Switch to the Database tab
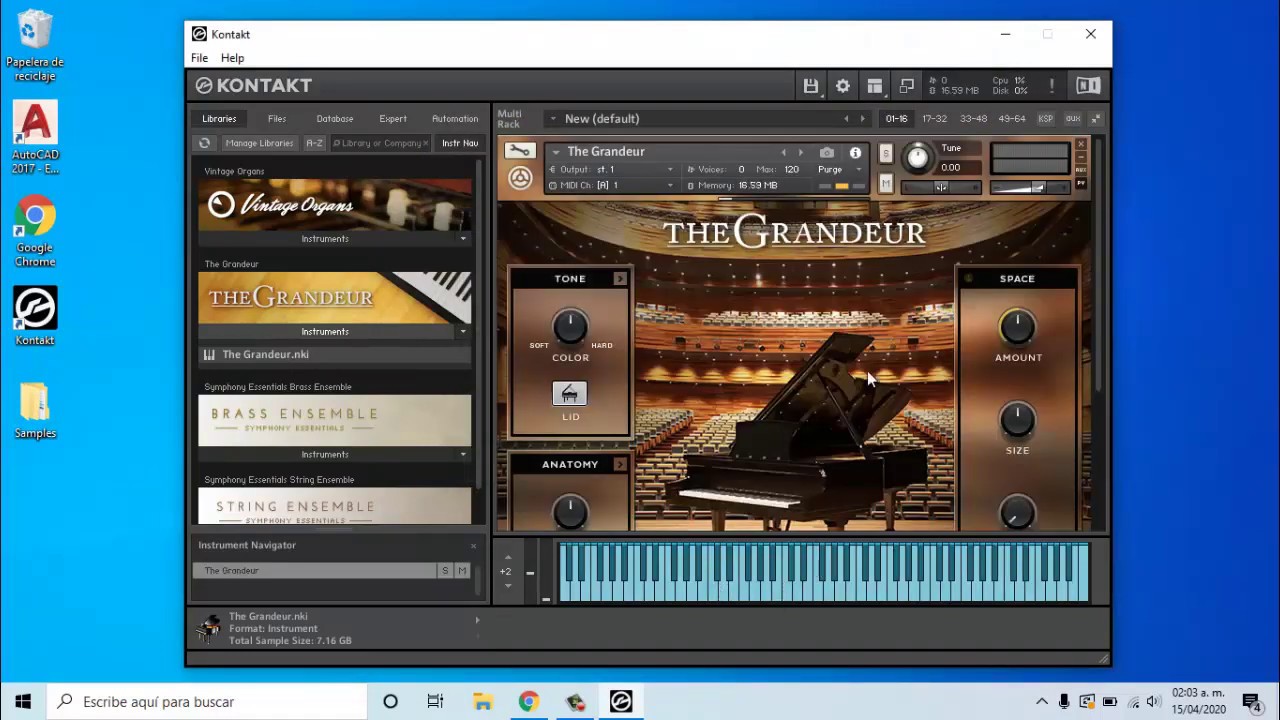 335,119
